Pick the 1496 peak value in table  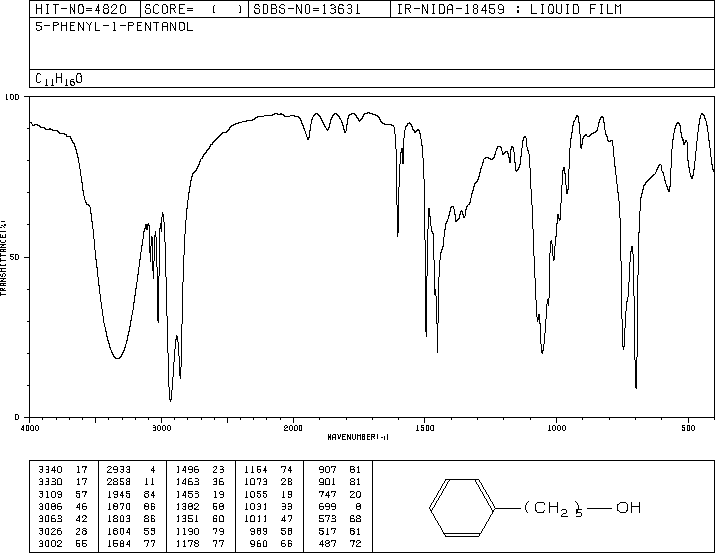pos(187,469)
